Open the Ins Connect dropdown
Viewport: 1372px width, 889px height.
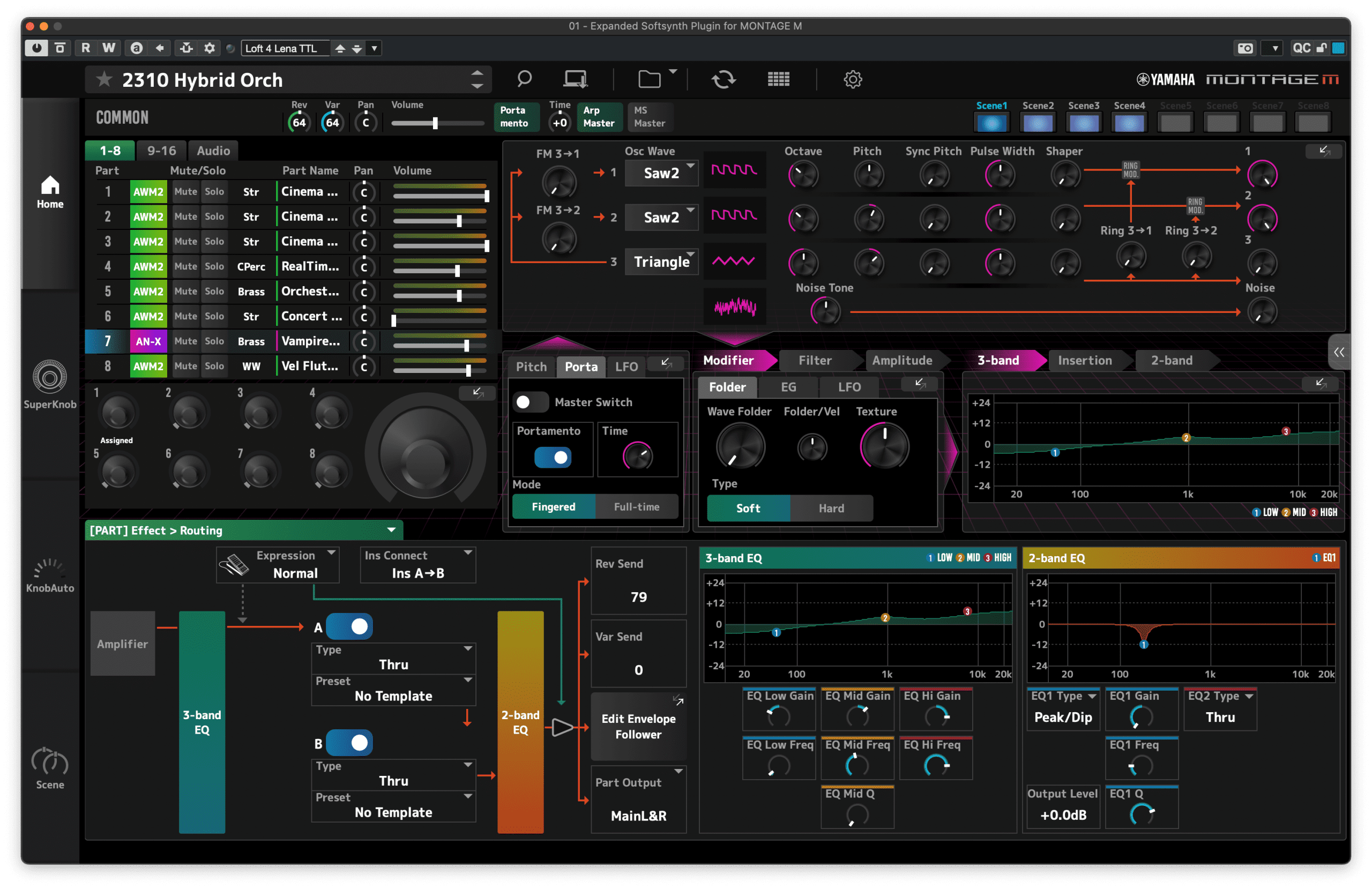pyautogui.click(x=418, y=564)
